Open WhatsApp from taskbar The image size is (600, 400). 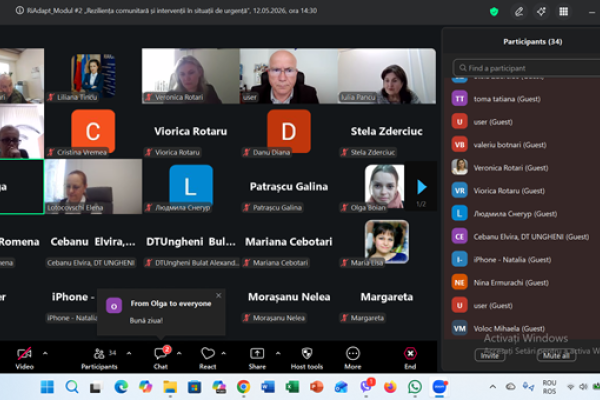[415, 387]
